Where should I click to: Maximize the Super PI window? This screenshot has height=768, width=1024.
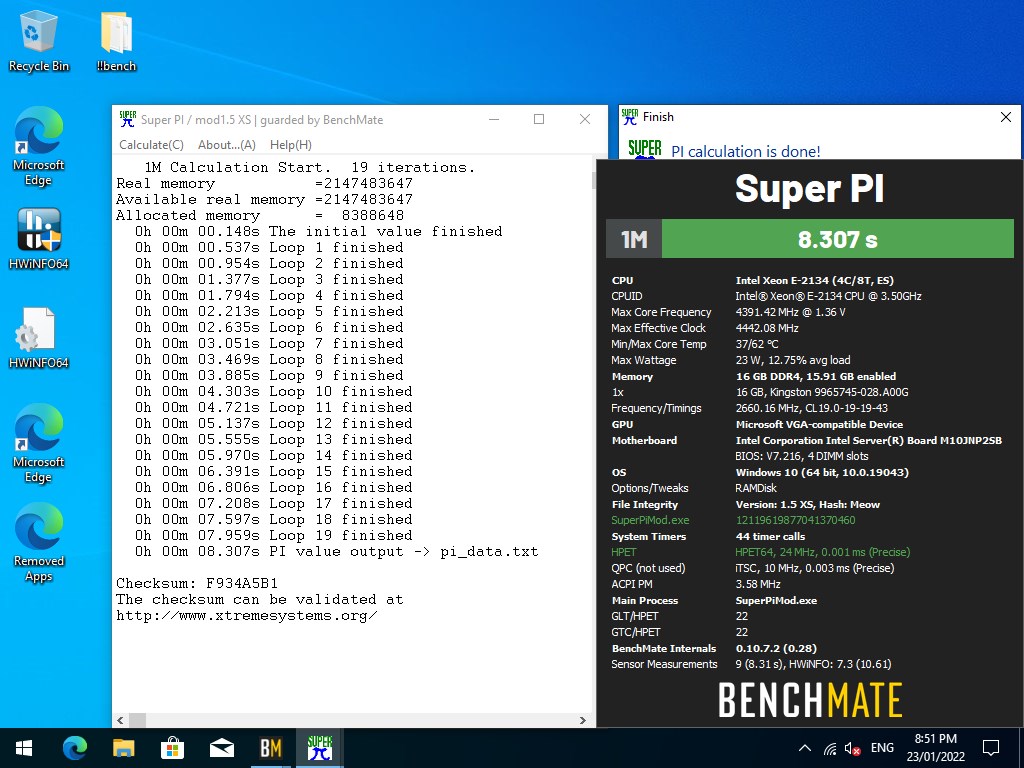click(x=539, y=119)
